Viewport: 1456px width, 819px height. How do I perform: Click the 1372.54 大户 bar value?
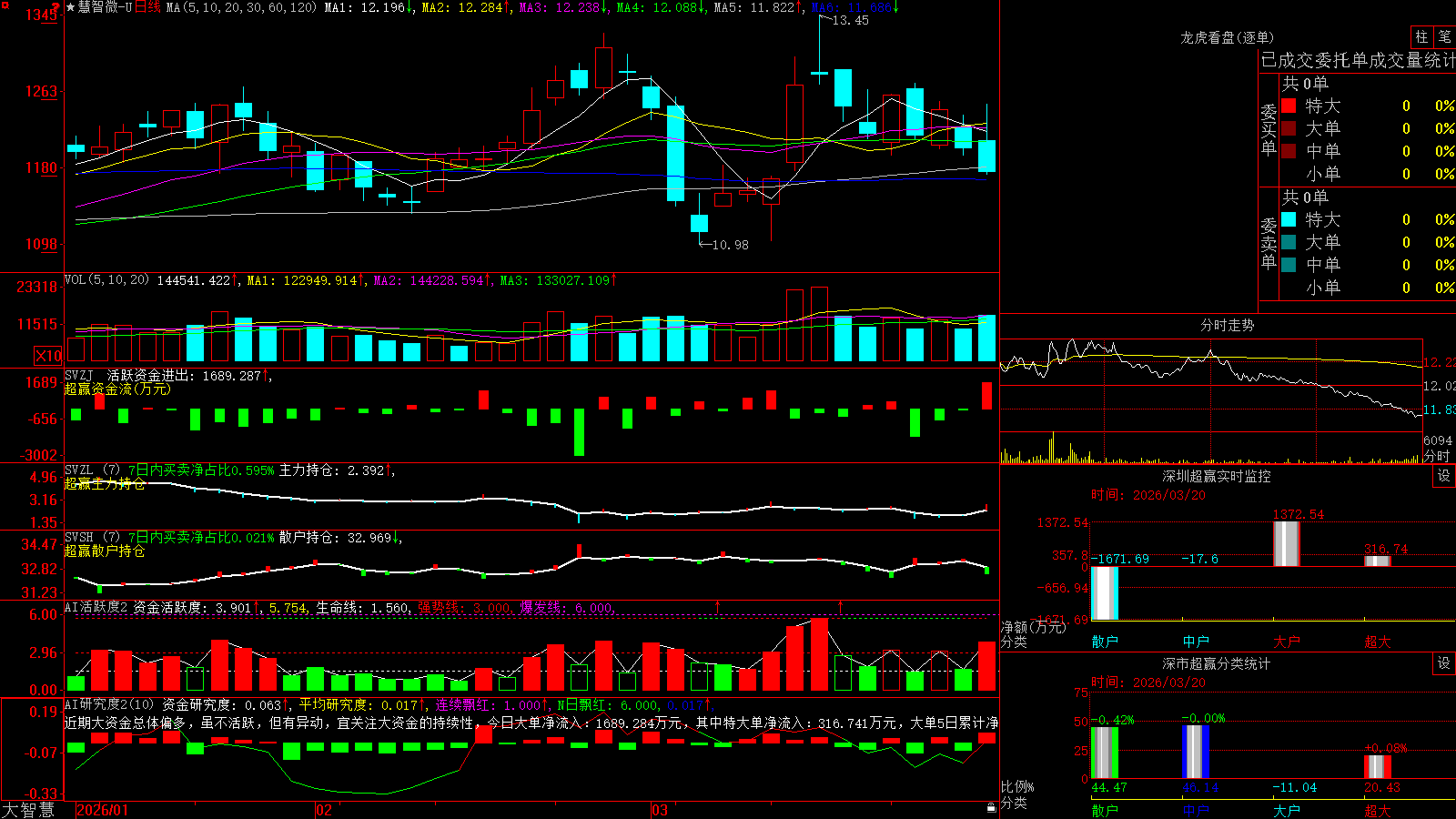pos(1299,514)
